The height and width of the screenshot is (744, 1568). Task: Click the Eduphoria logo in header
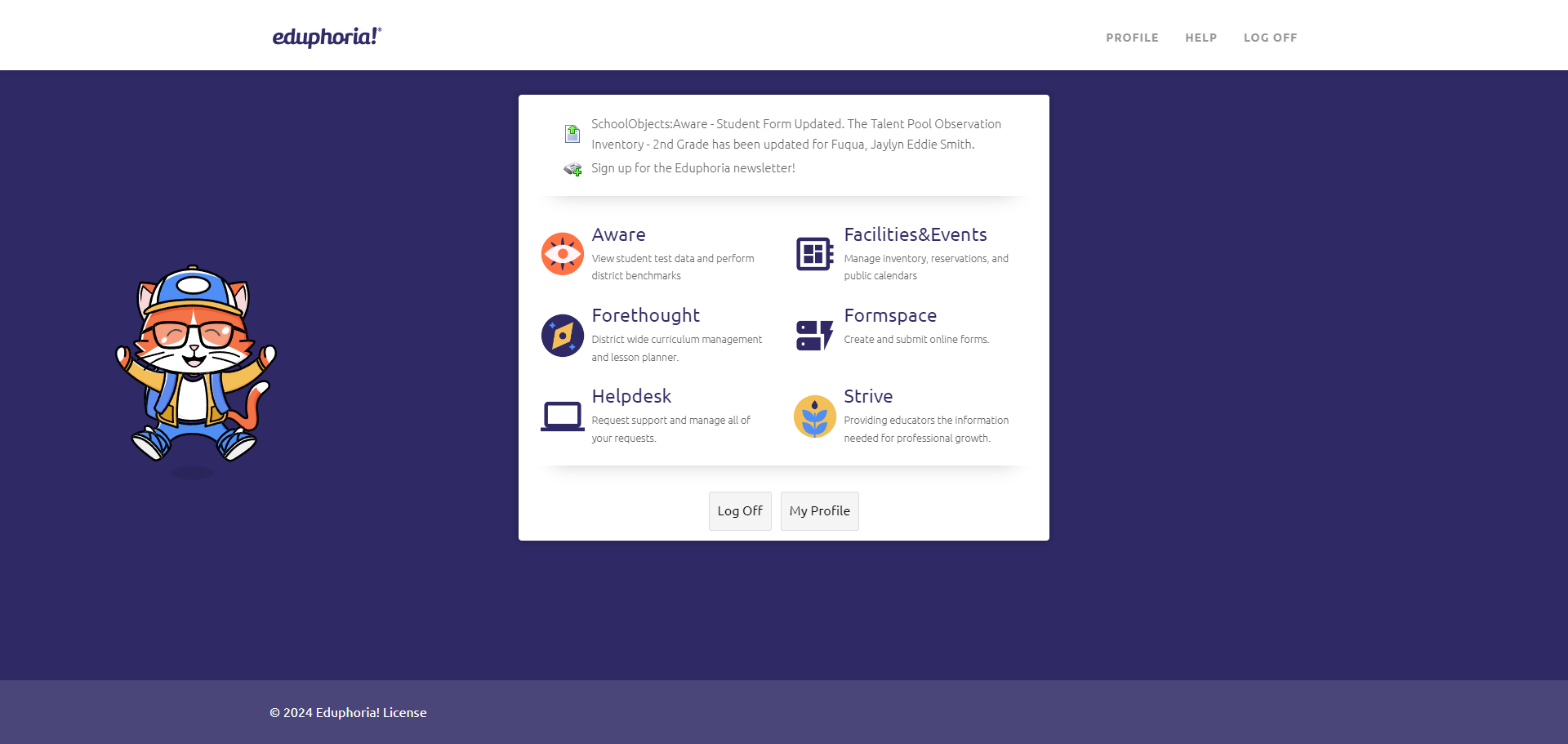pos(327,37)
